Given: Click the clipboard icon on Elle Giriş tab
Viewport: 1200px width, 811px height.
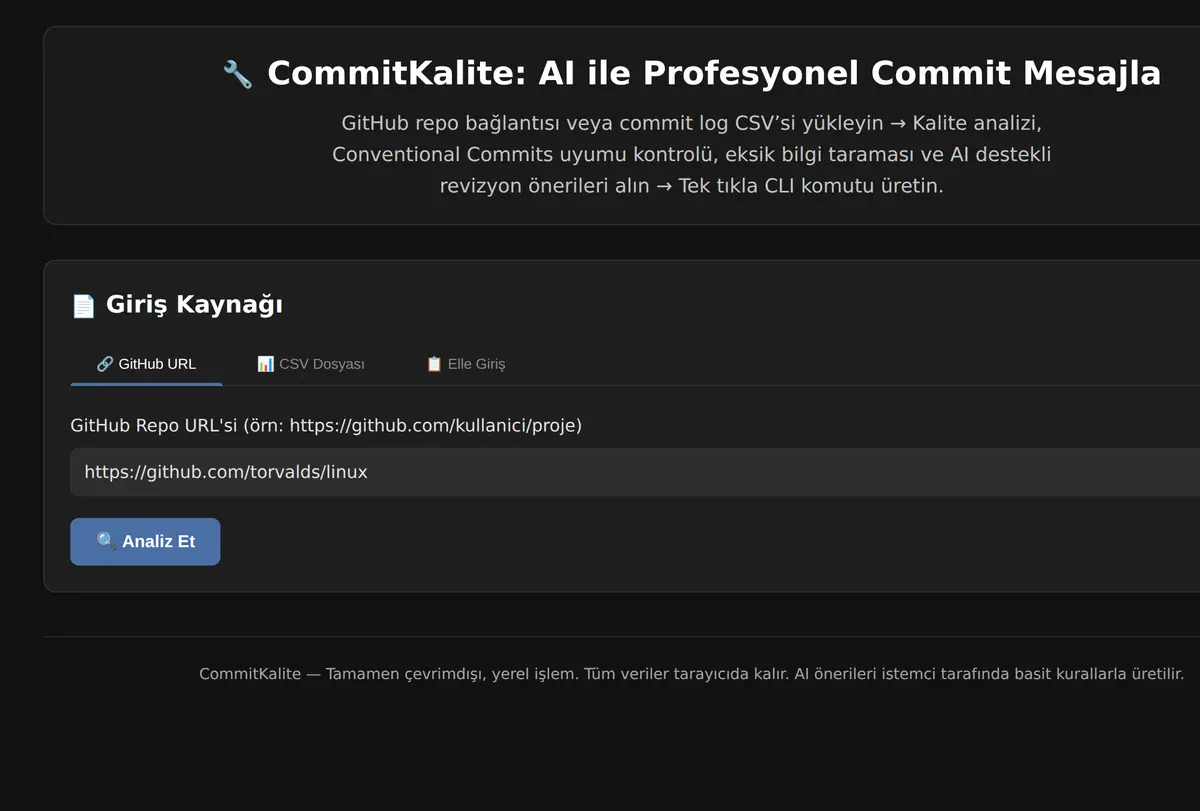Looking at the screenshot, I should click(434, 364).
